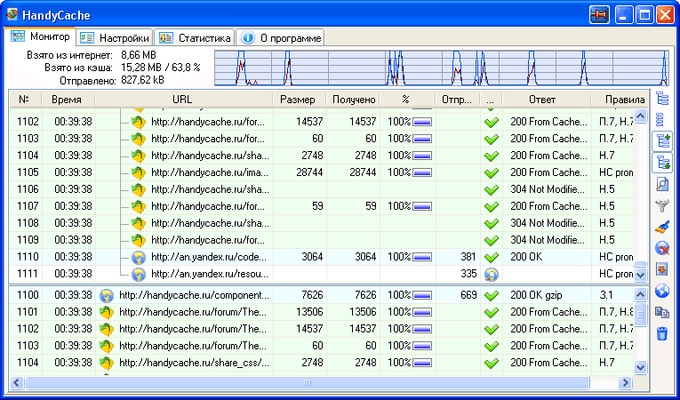The image size is (680, 400).
Task: Click the copy documents icon
Action: click(662, 312)
